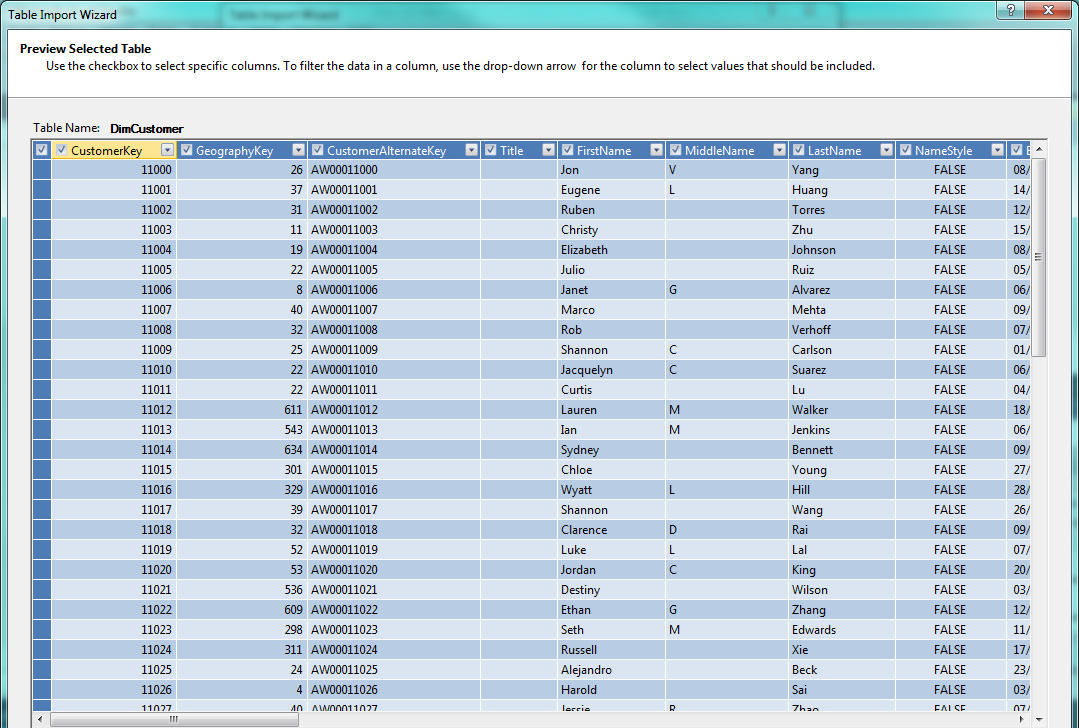Click the horizontal scrollbar left arrow
The width and height of the screenshot is (1079, 728).
pyautogui.click(x=40, y=719)
